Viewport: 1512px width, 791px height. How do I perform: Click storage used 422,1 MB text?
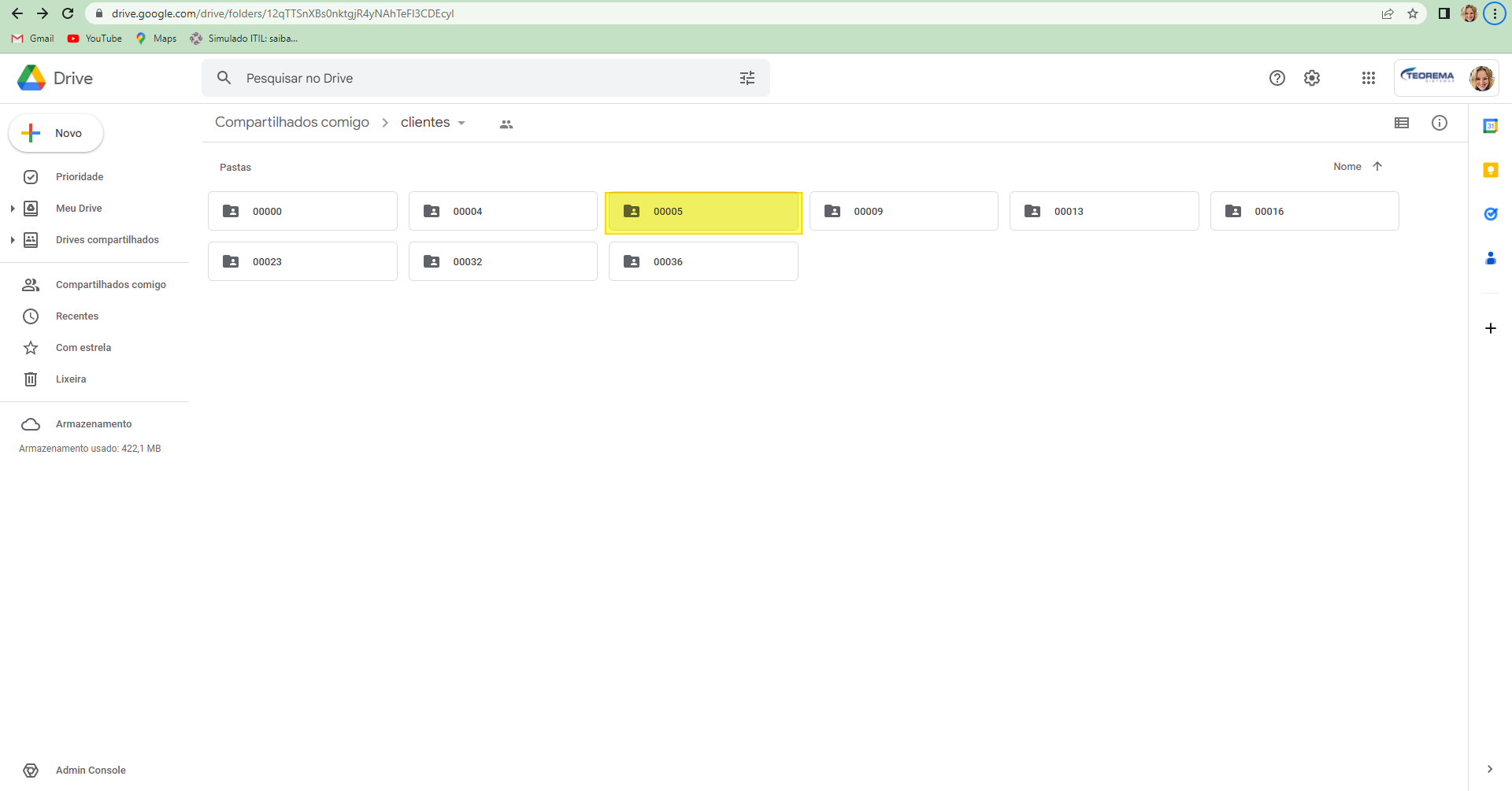[x=90, y=449]
